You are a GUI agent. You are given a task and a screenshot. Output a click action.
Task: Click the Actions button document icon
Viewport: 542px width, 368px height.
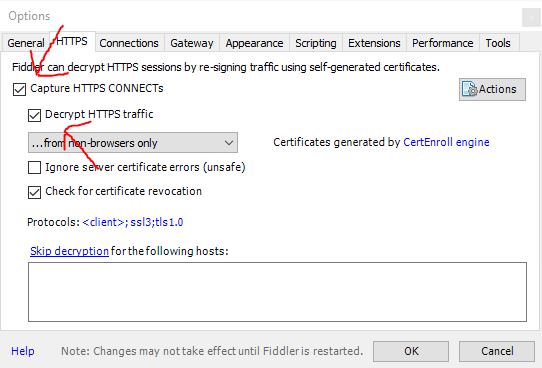click(x=470, y=89)
